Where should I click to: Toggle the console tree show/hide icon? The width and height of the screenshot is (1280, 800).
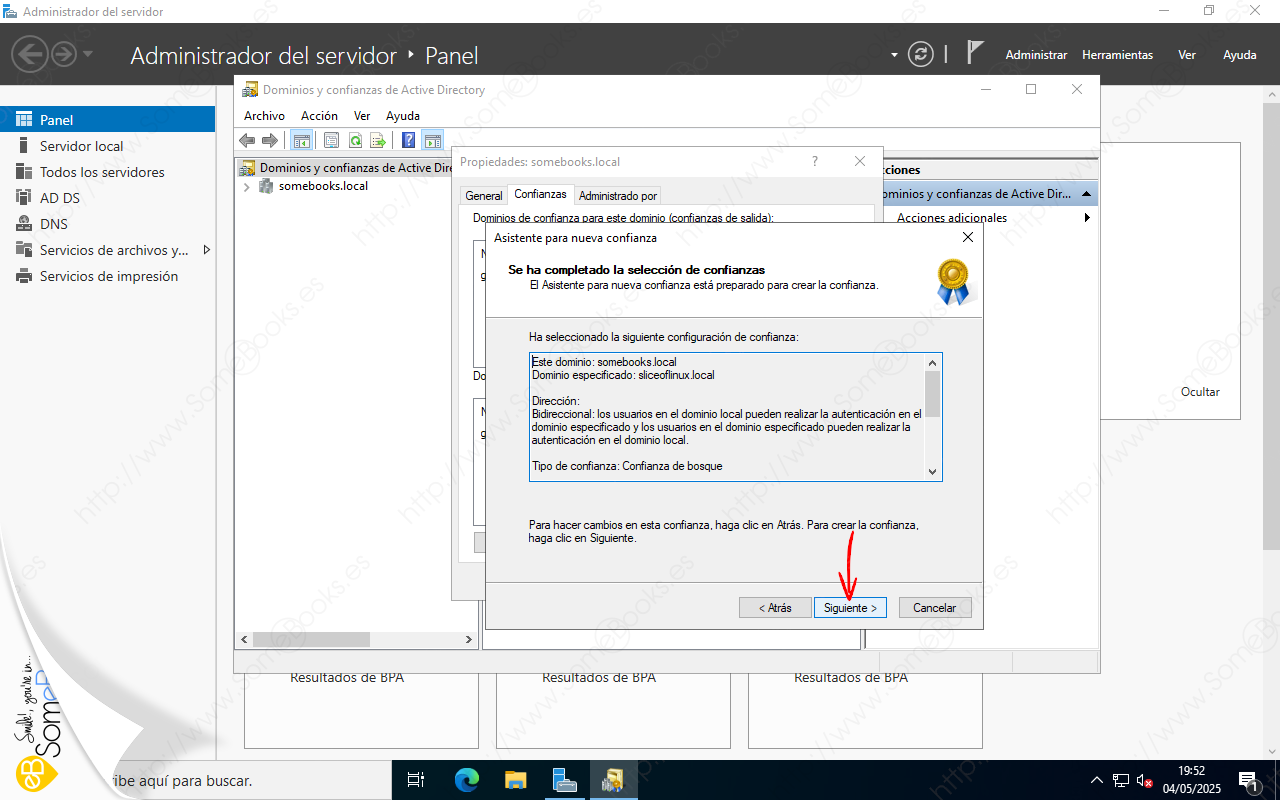pyautogui.click(x=300, y=141)
